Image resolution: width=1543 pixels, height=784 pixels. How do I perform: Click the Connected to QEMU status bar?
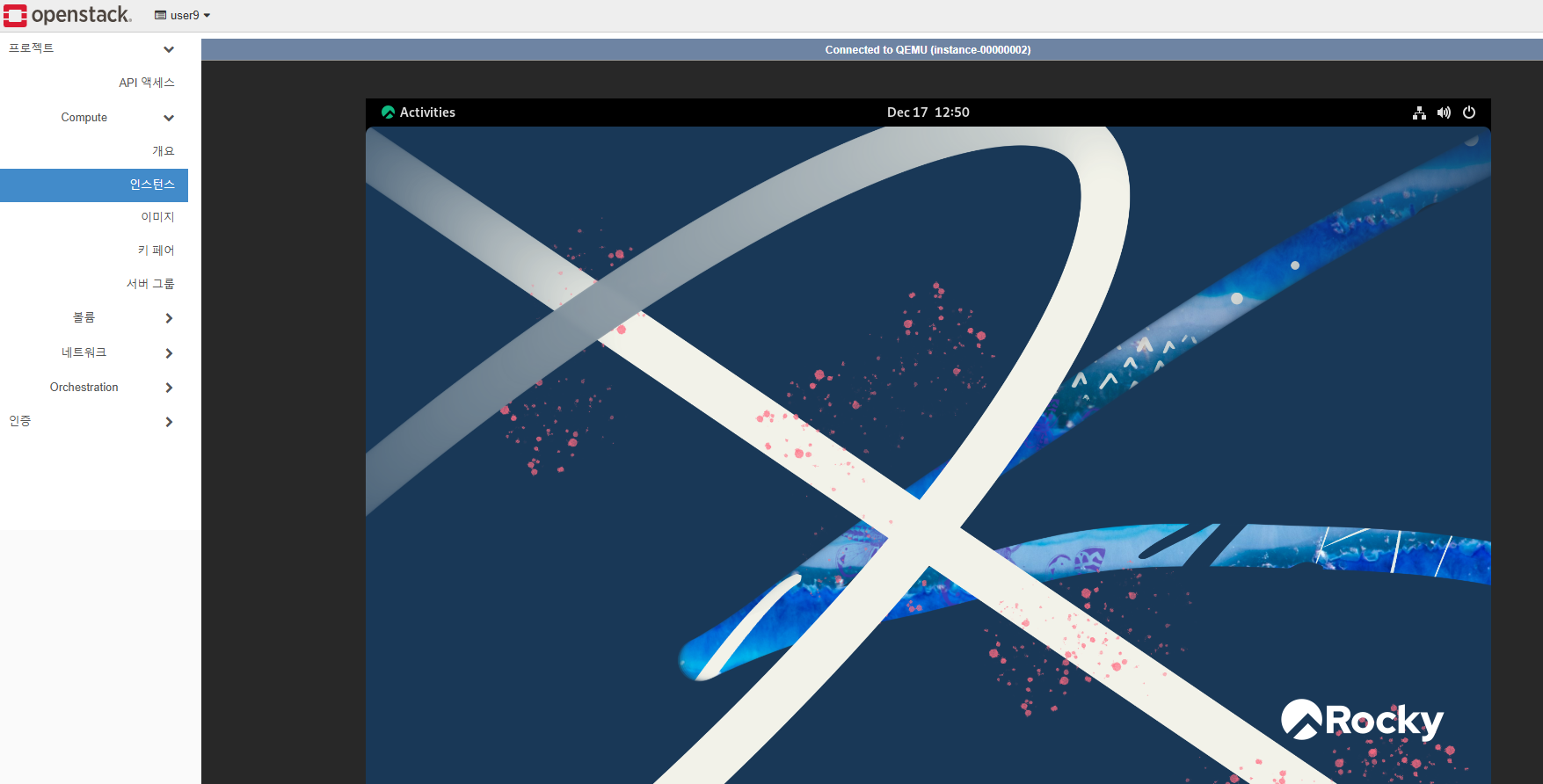pos(872,50)
